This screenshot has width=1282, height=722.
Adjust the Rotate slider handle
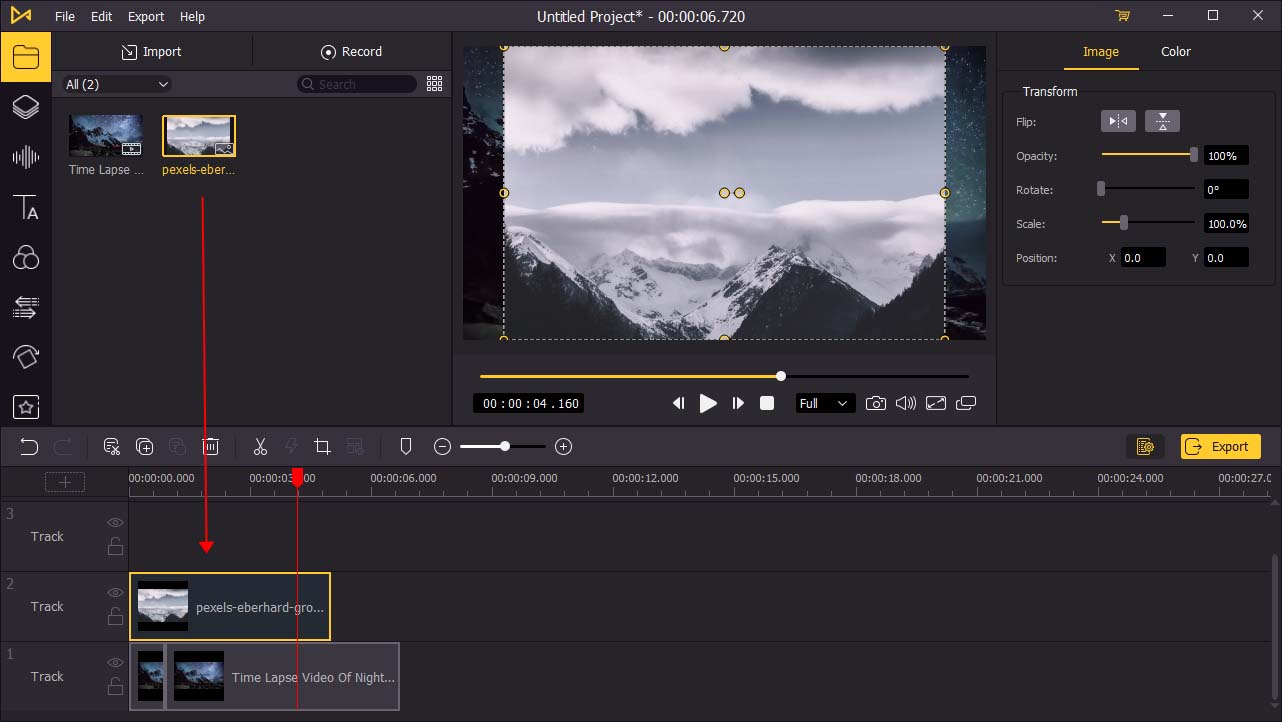tap(1101, 189)
